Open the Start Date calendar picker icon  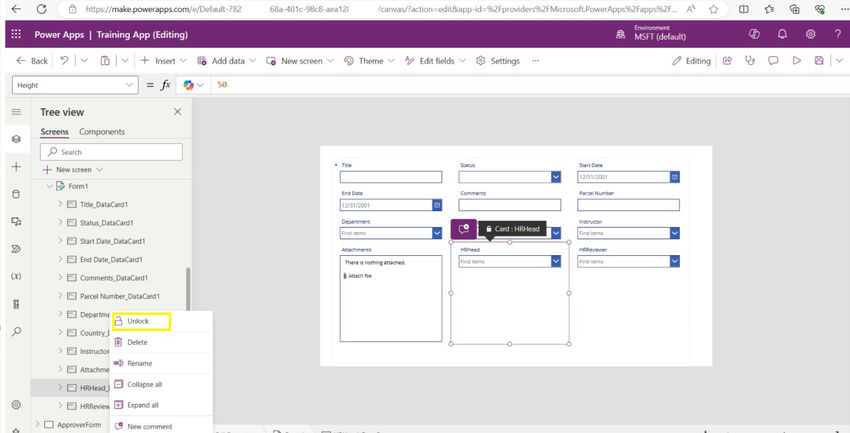674,177
